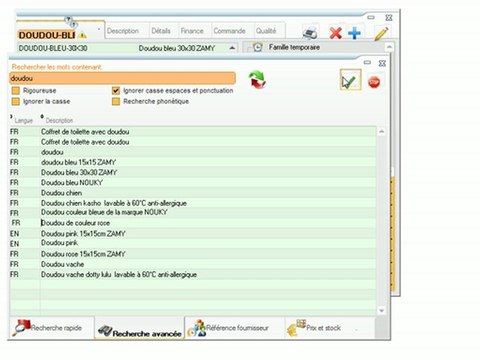Select the Doudou bleu 30x30 ZAMY result row
This screenshot has height=360, width=480.
(x=193, y=173)
